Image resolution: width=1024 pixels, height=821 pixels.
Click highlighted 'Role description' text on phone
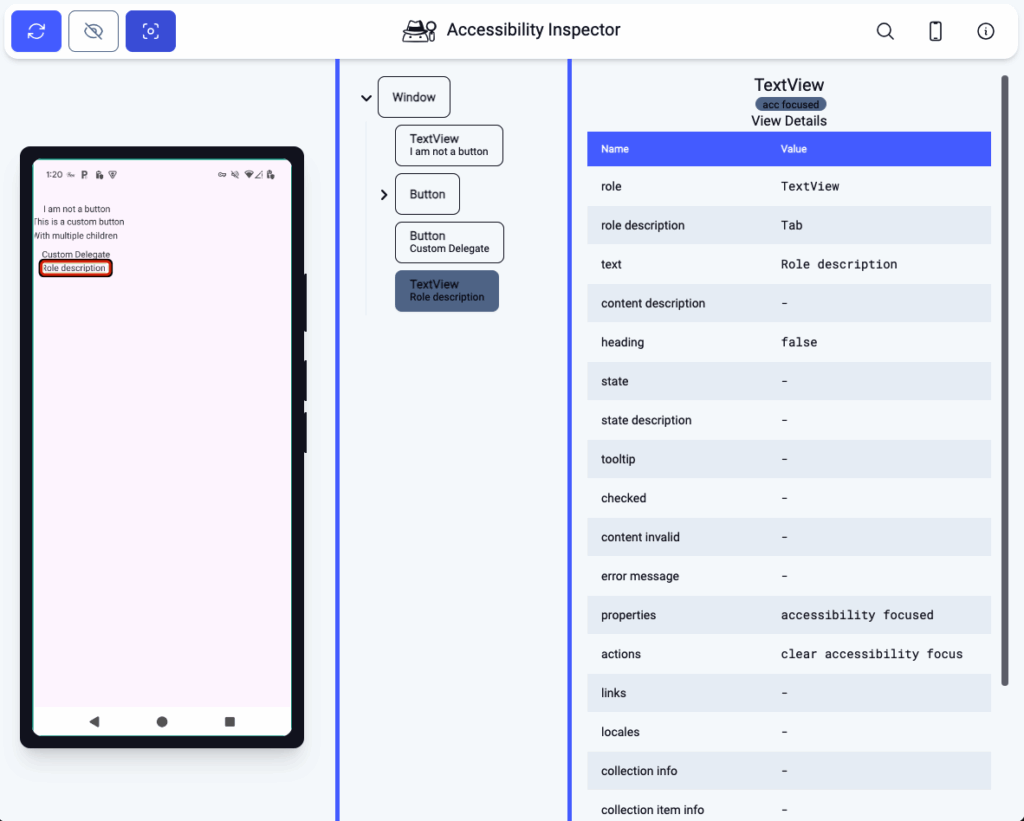pyautogui.click(x=76, y=268)
